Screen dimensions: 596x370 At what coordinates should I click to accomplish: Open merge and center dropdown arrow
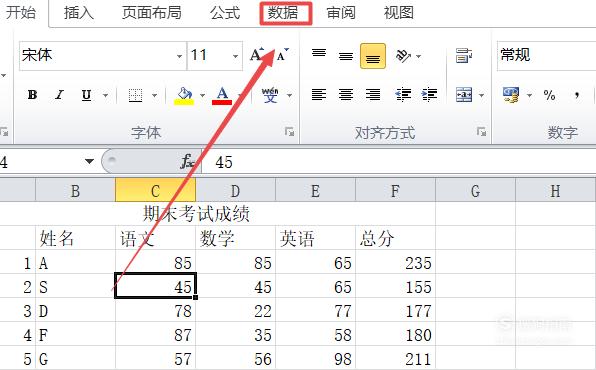(481, 95)
